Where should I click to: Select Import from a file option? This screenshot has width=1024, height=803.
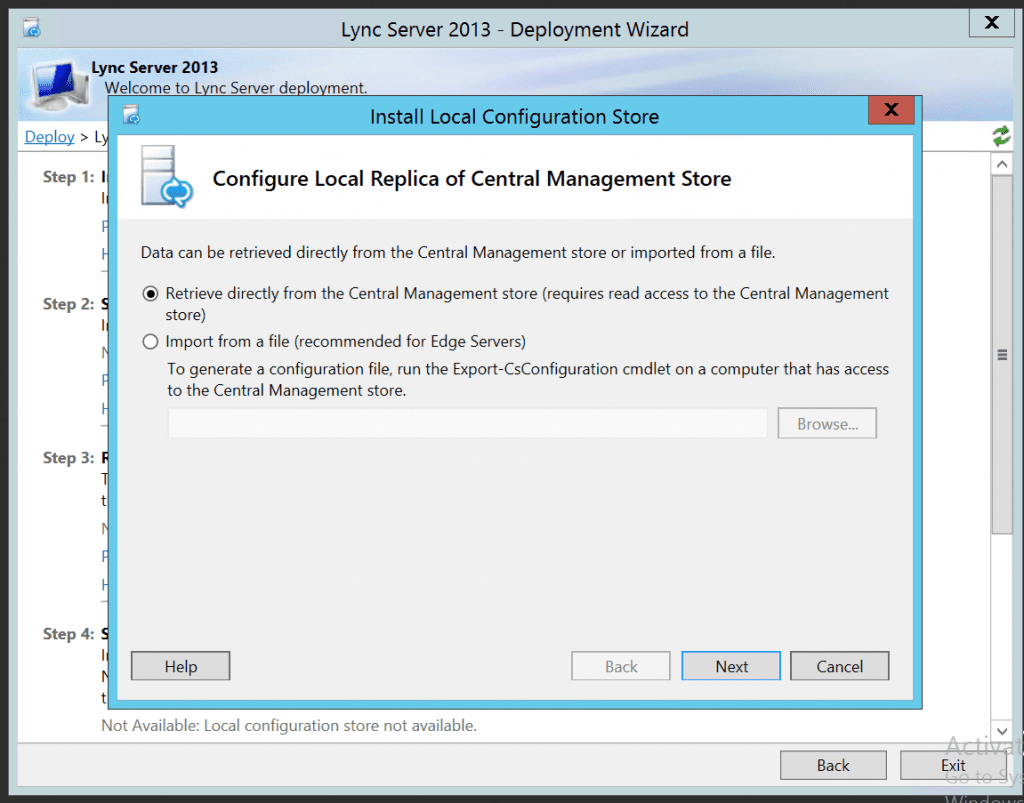coord(150,341)
